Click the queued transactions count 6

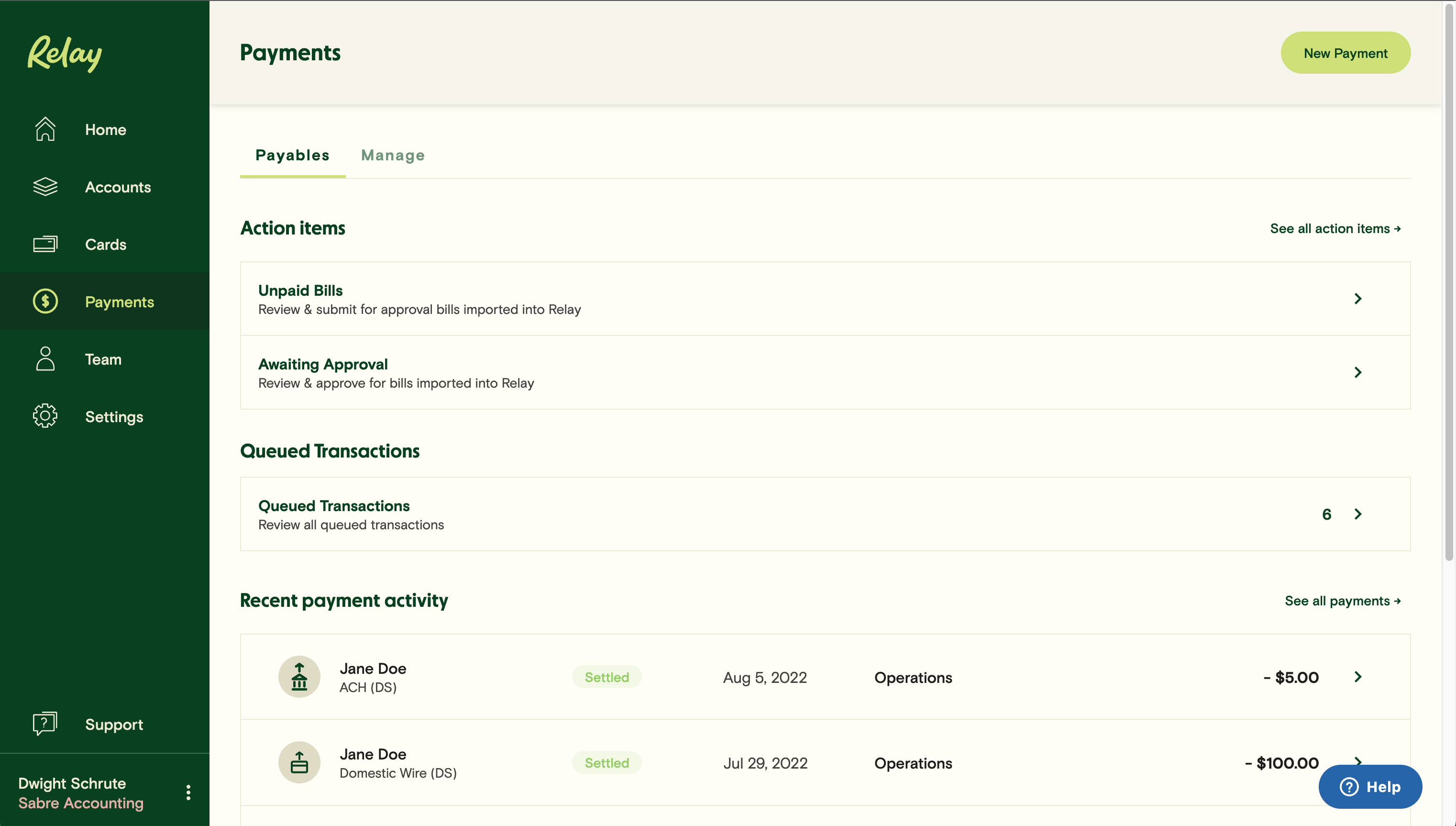(1327, 514)
